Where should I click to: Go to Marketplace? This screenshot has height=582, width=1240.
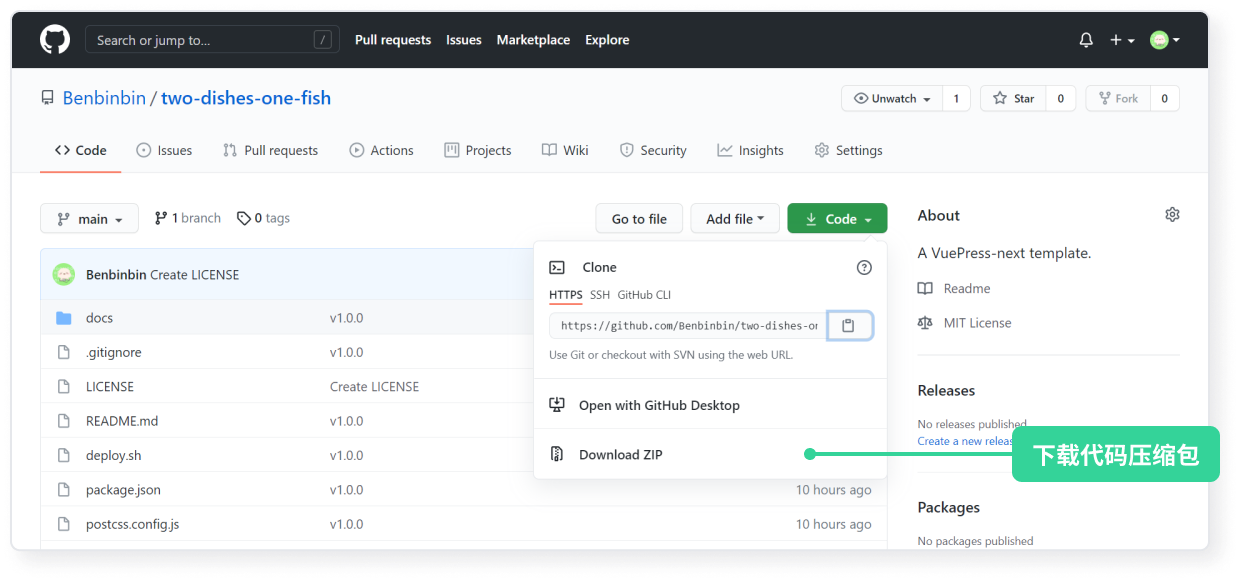pyautogui.click(x=533, y=40)
